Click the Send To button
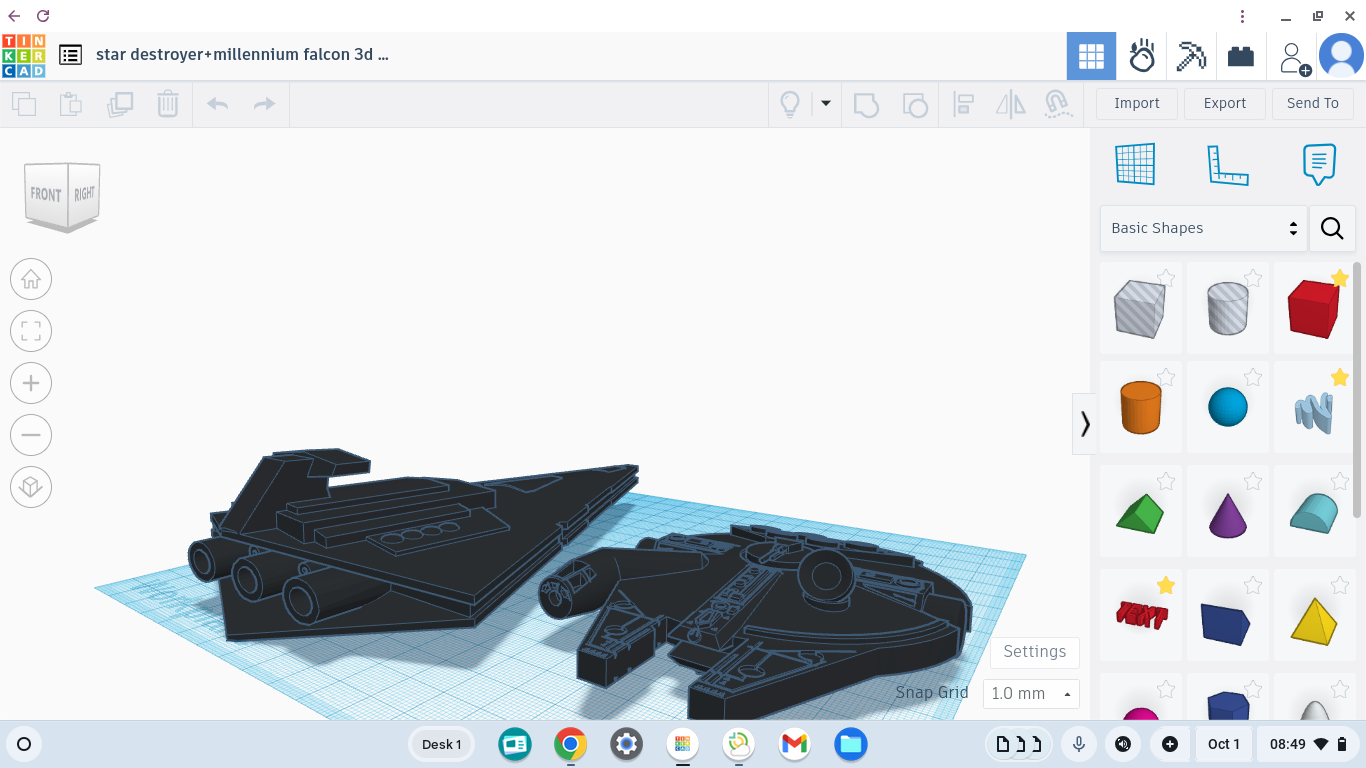This screenshot has width=1366, height=768. coord(1313,103)
